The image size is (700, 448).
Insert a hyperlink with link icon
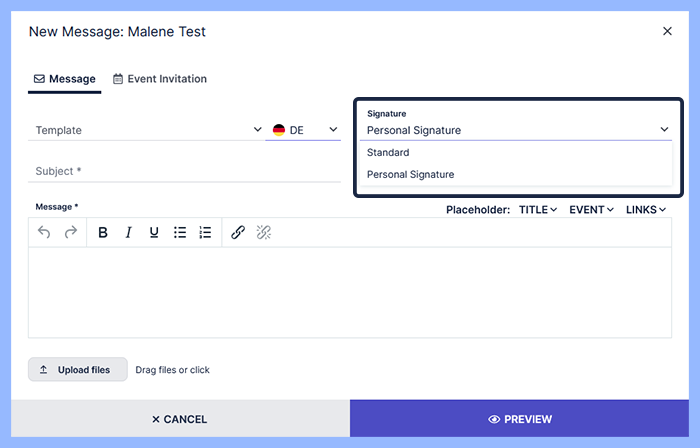point(238,232)
